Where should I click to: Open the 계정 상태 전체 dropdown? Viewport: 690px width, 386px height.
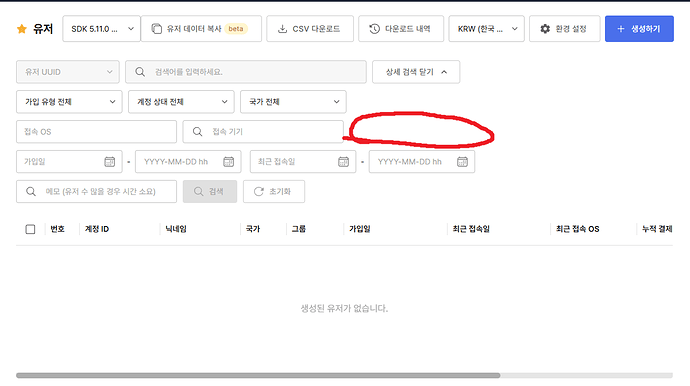click(181, 102)
